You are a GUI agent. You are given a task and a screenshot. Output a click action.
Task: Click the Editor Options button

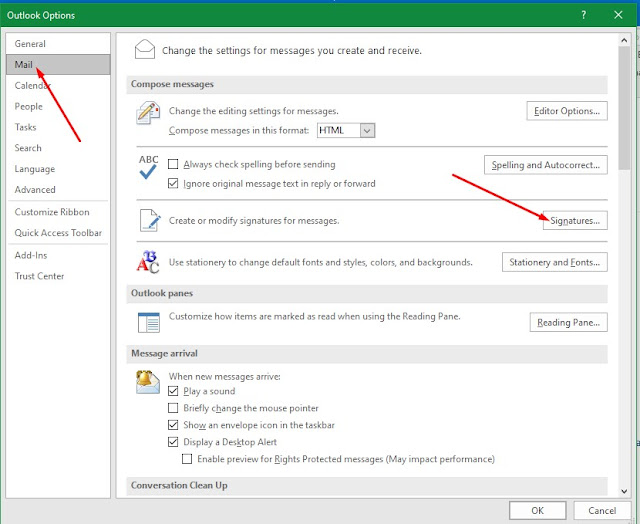567,111
